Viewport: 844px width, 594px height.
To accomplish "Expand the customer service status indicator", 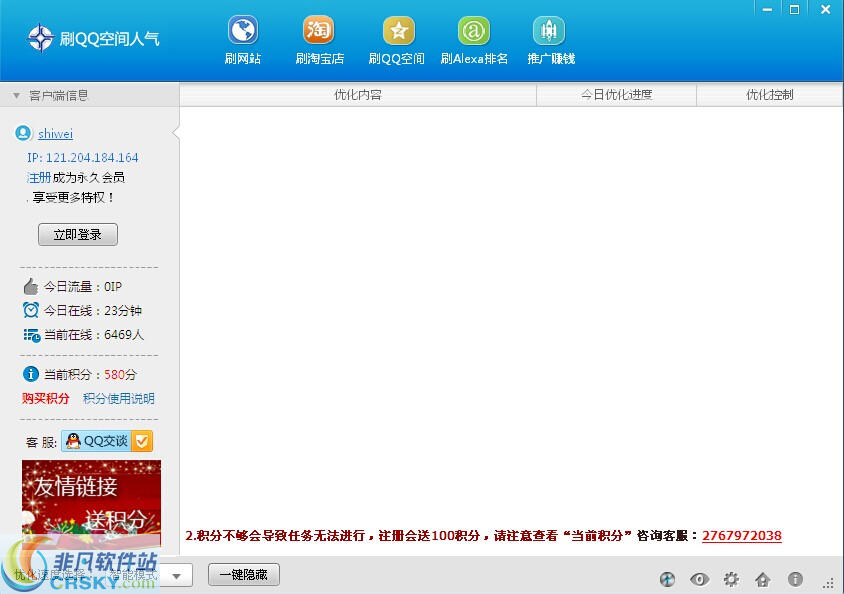I will [142, 440].
